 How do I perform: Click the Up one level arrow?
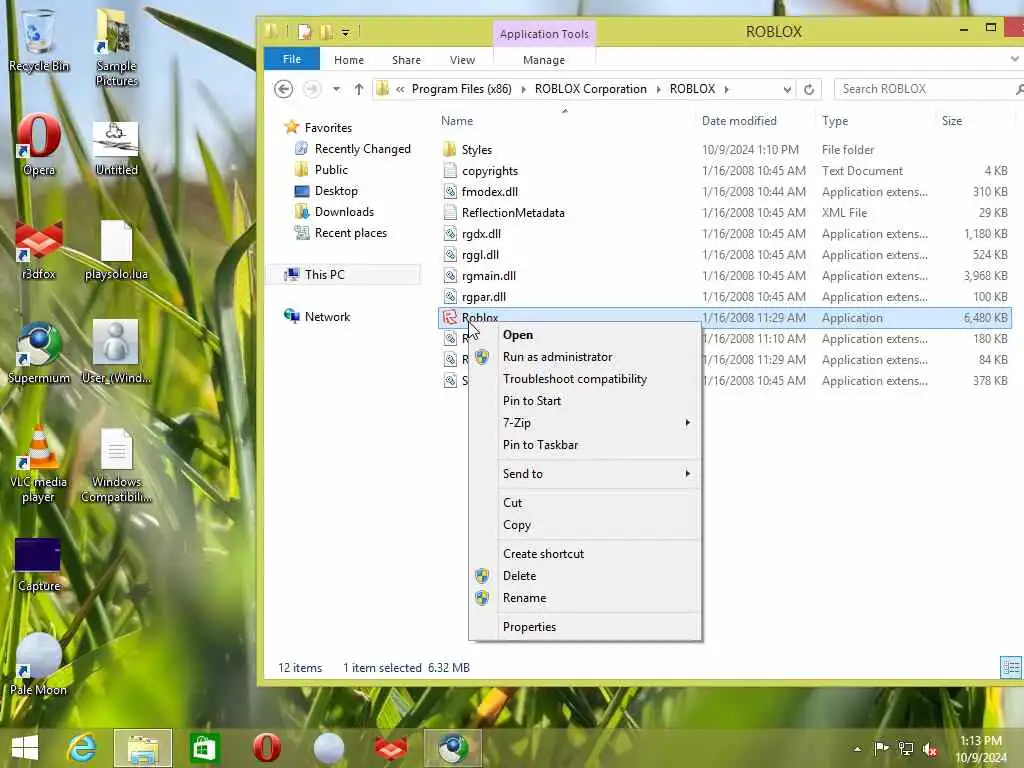pos(359,89)
